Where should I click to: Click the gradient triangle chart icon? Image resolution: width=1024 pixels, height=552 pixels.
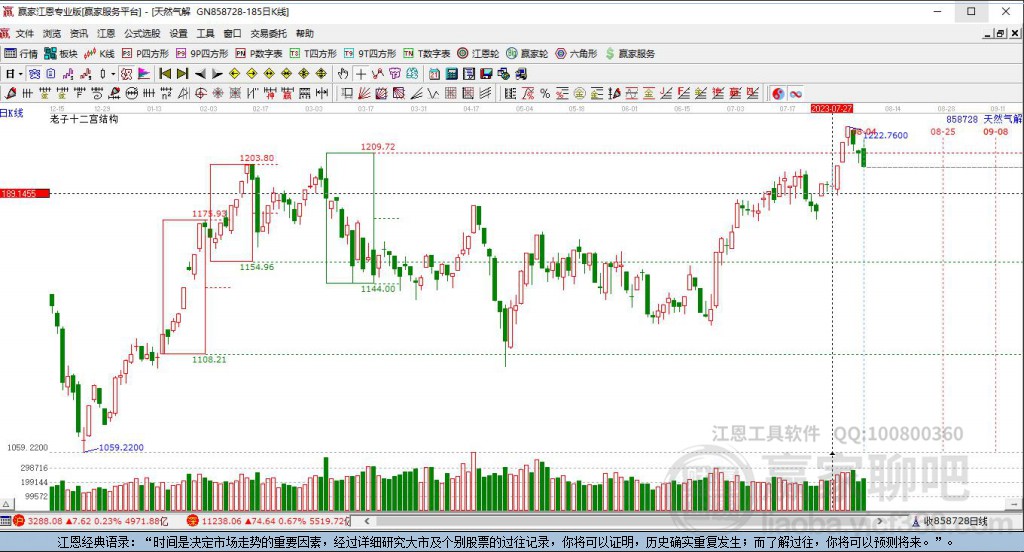point(144,74)
